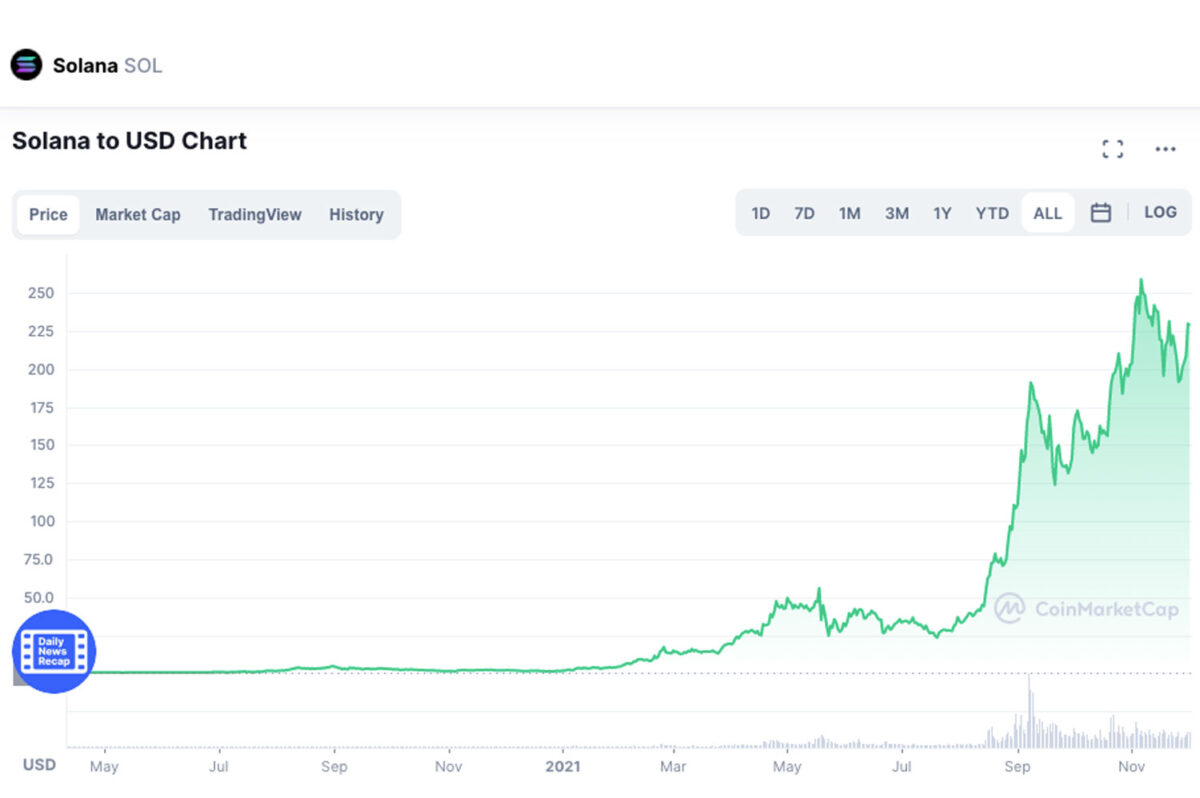1200x798 pixels.
Task: Click the 175 price axis label
Action: pos(41,407)
